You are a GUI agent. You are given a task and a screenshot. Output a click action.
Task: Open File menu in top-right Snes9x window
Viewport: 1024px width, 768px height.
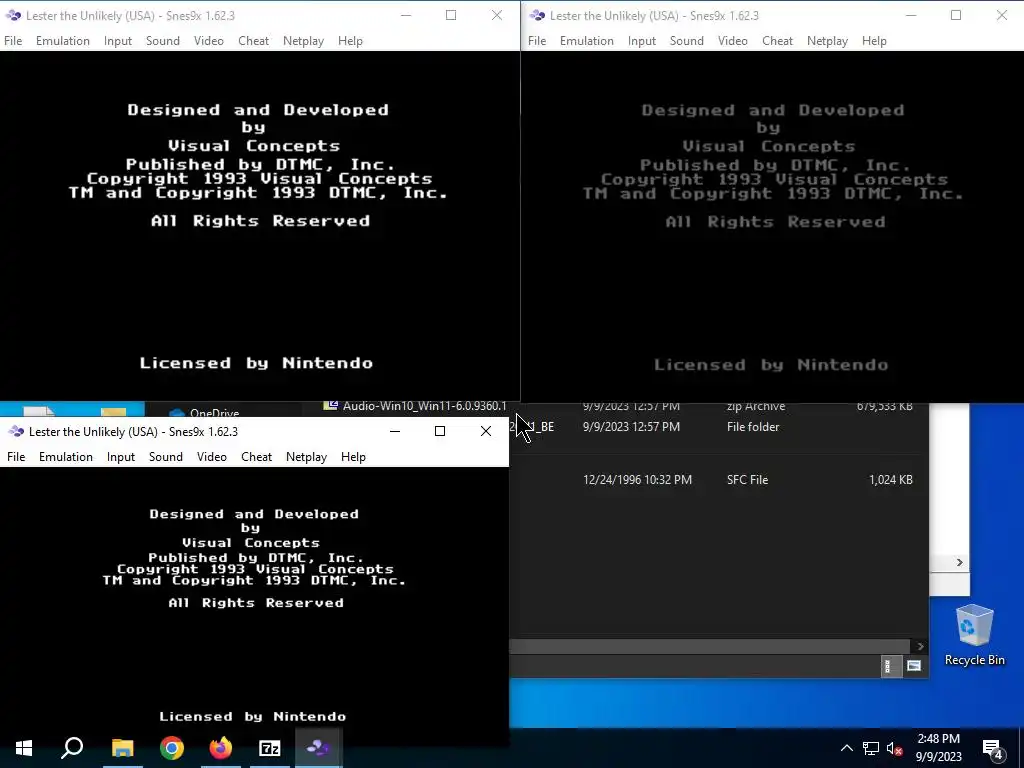pyautogui.click(x=537, y=40)
